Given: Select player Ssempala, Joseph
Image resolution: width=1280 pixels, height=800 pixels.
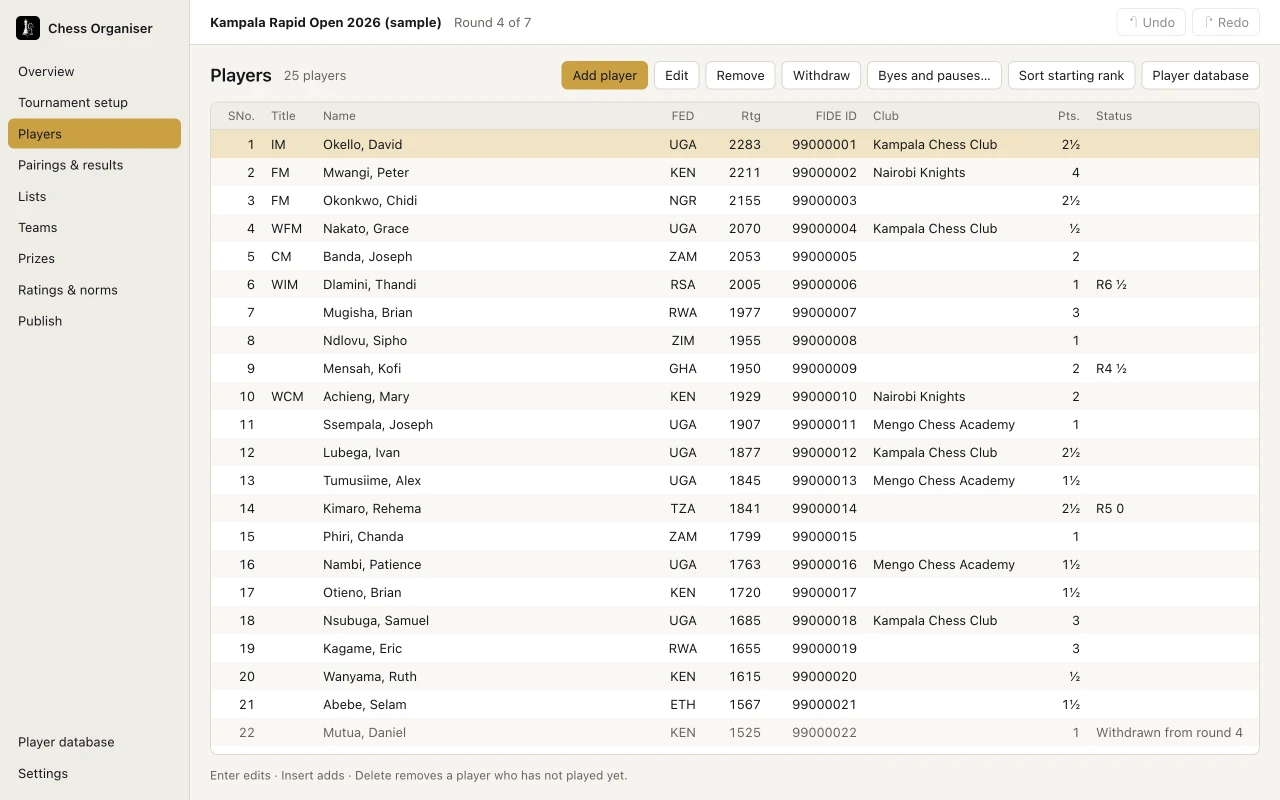Looking at the screenshot, I should (735, 424).
